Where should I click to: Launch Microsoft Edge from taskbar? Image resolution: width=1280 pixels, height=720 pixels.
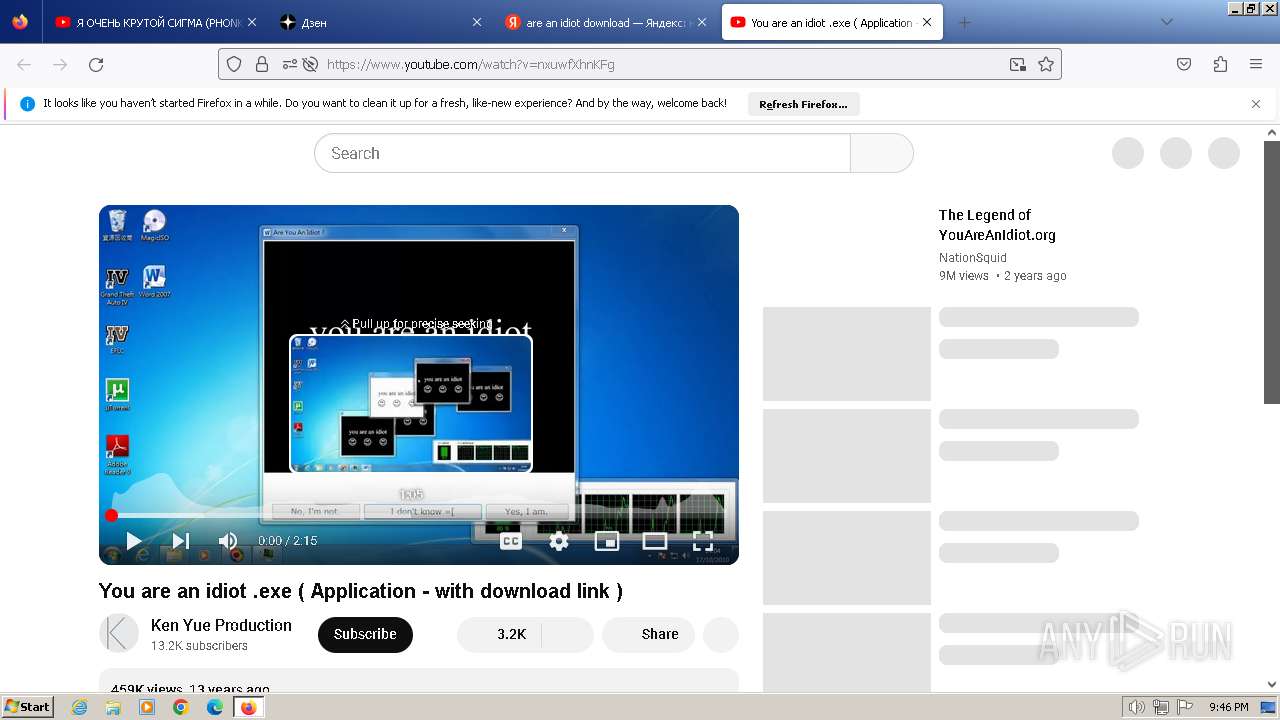coord(214,707)
